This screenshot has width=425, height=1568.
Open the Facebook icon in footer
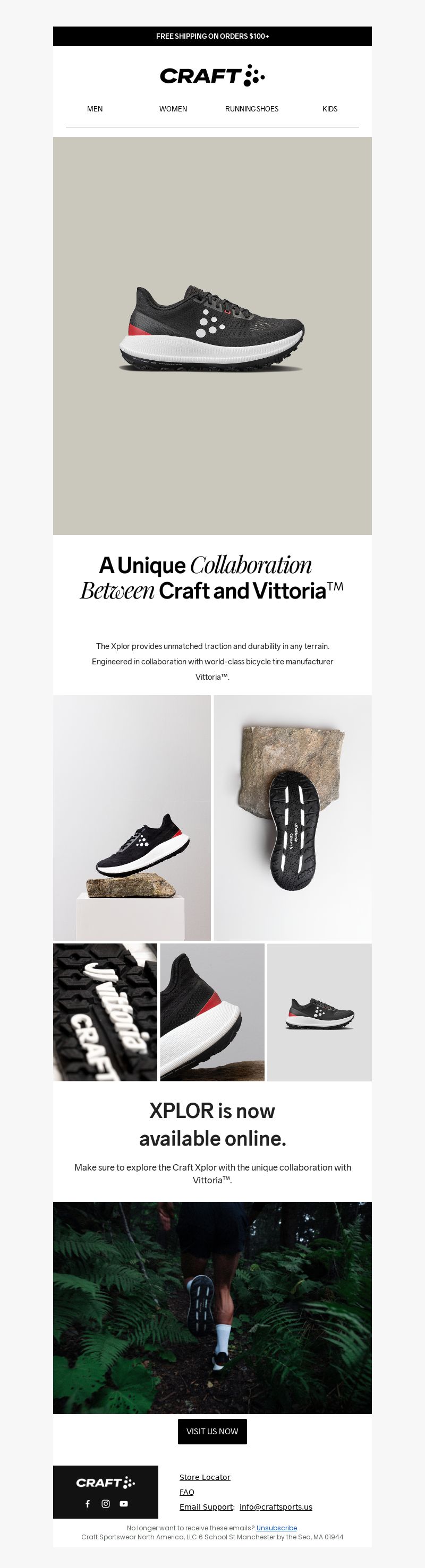pos(87,1503)
